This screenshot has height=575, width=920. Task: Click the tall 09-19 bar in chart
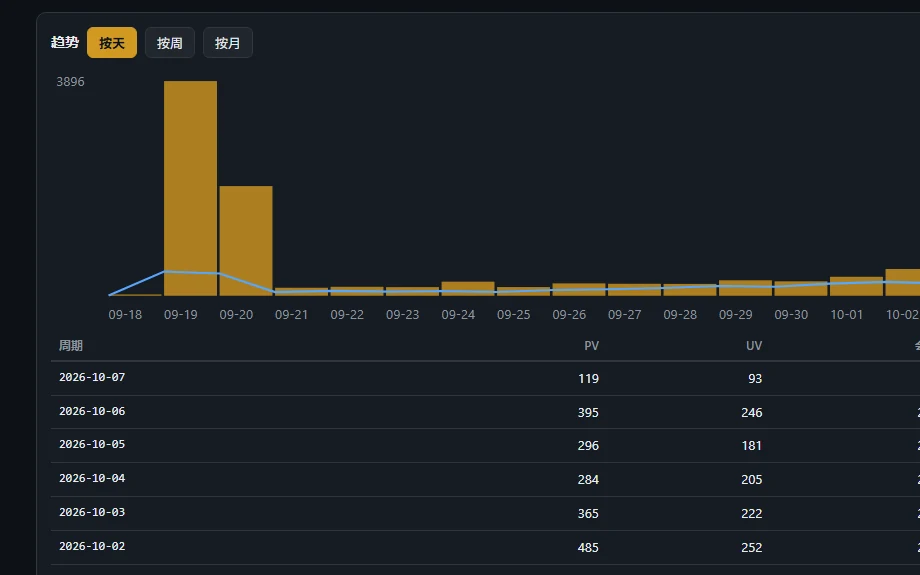[x=190, y=188]
